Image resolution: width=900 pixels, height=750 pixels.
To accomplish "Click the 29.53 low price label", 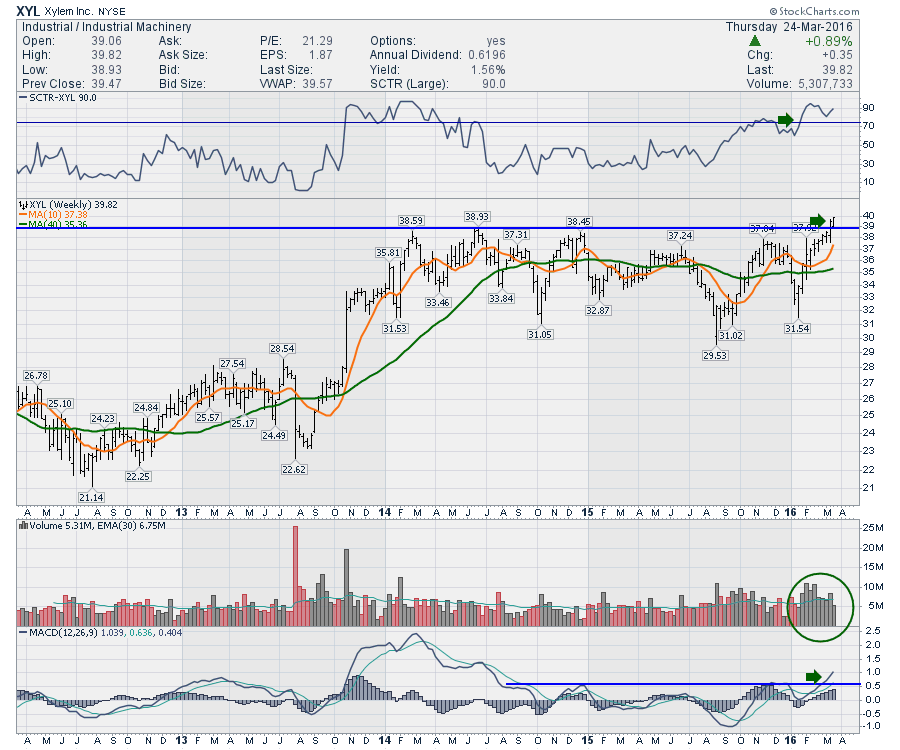I will [x=715, y=355].
